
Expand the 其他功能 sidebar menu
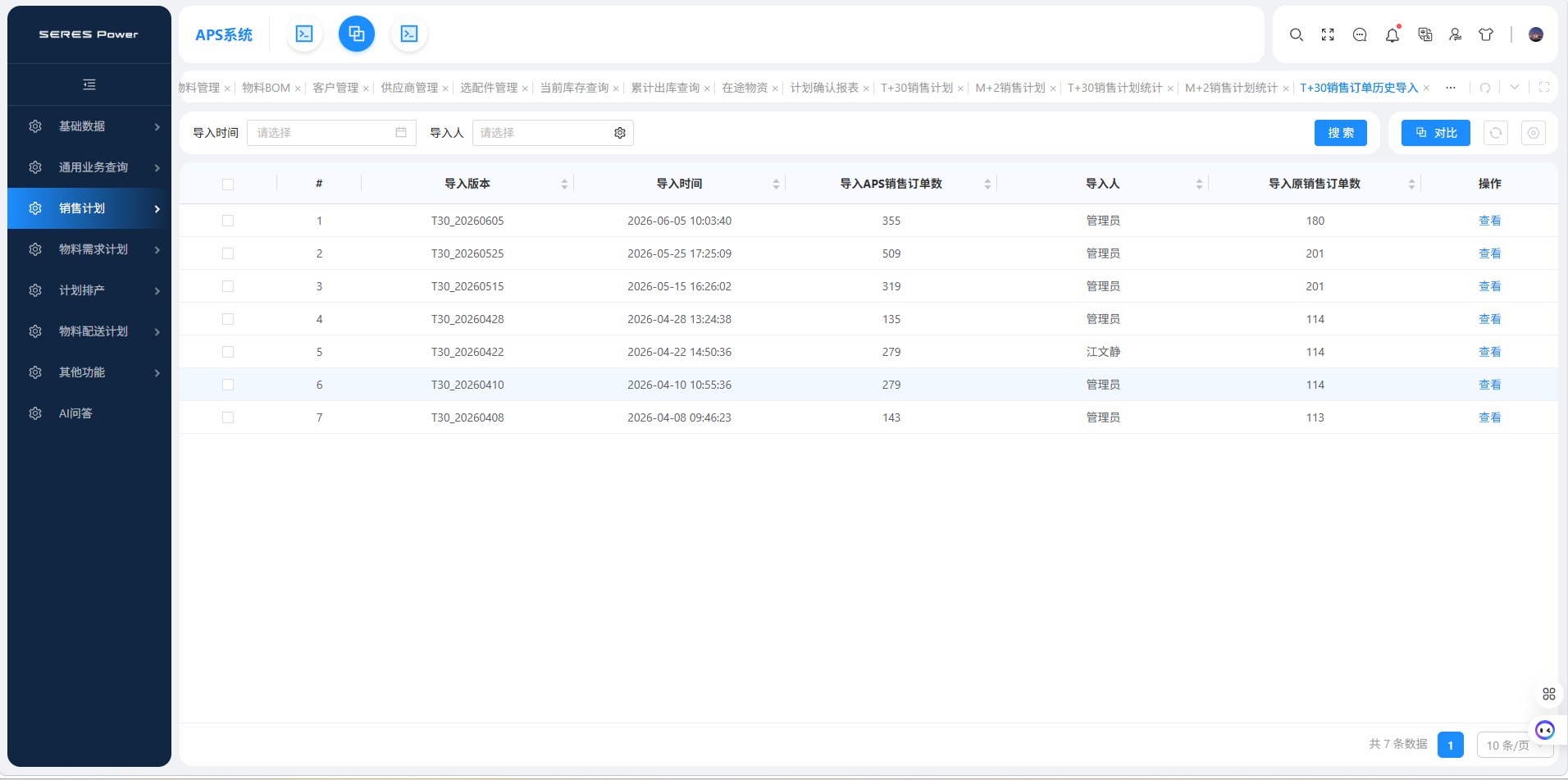coord(89,372)
